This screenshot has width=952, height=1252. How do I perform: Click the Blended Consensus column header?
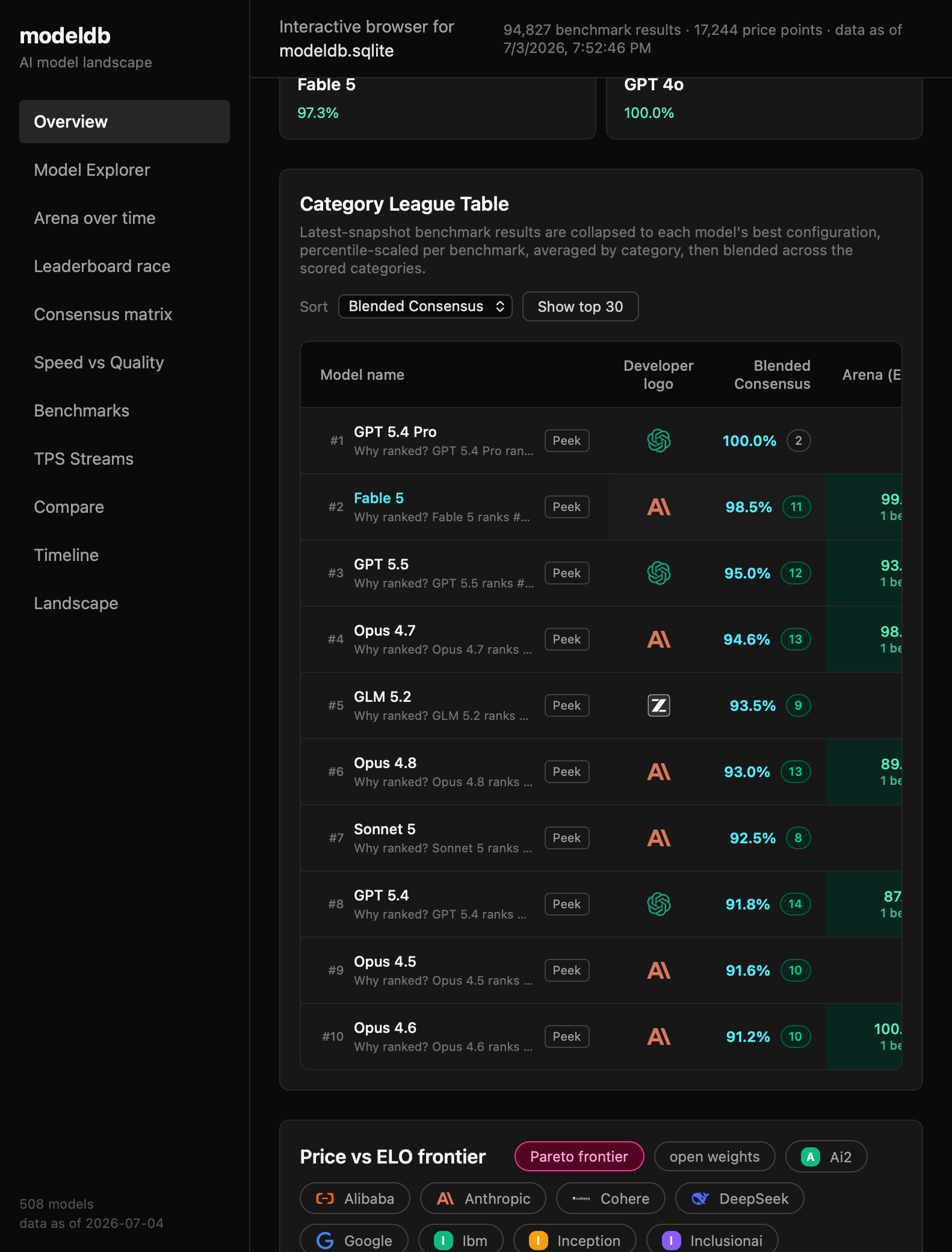(x=772, y=374)
